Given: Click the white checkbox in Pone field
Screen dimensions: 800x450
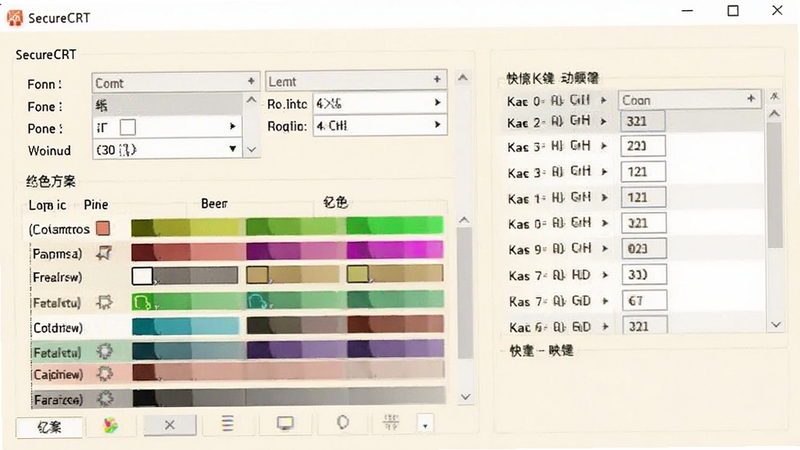Looking at the screenshot, I should pos(128,127).
